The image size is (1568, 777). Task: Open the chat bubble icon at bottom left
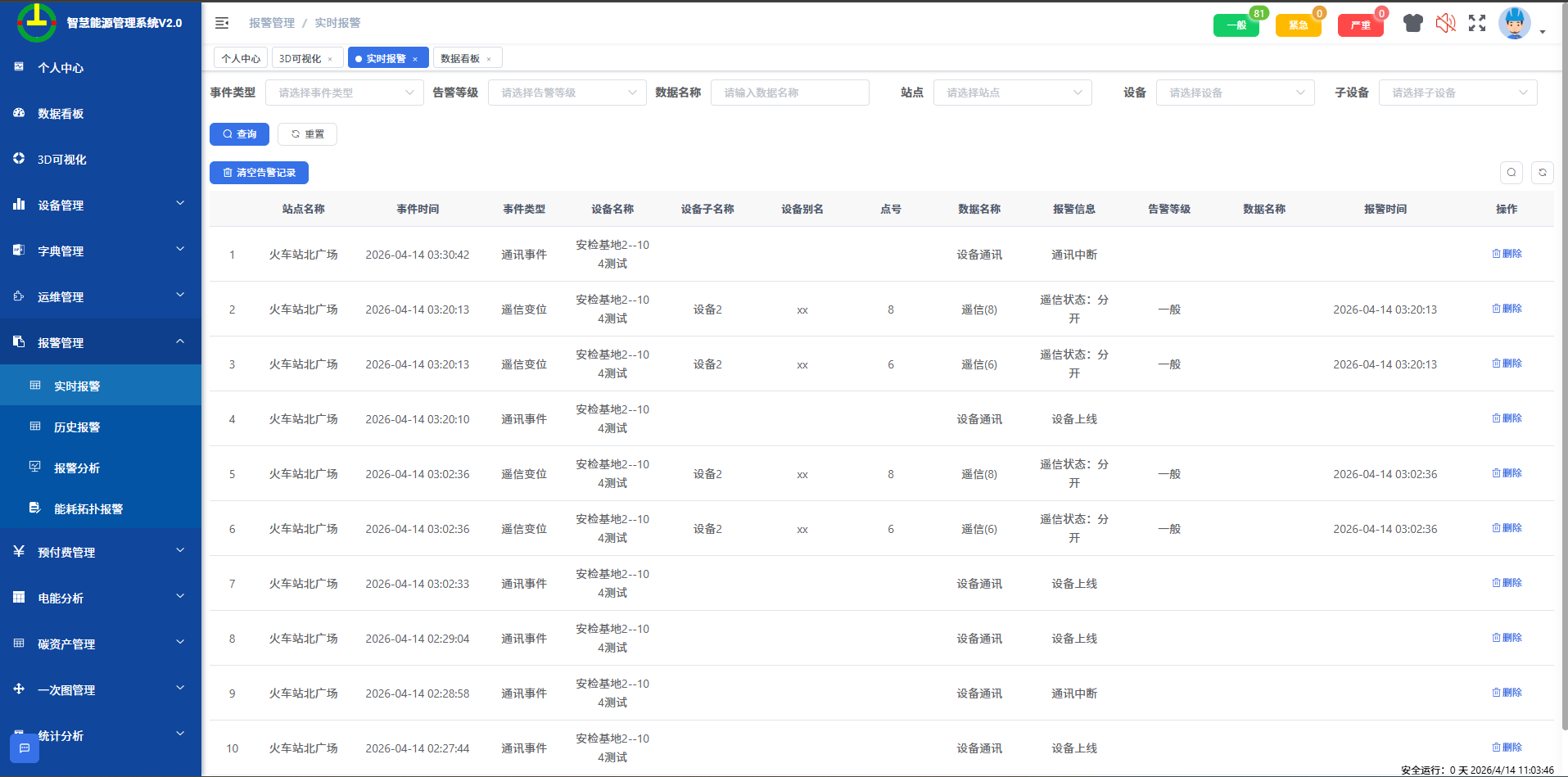(25, 748)
